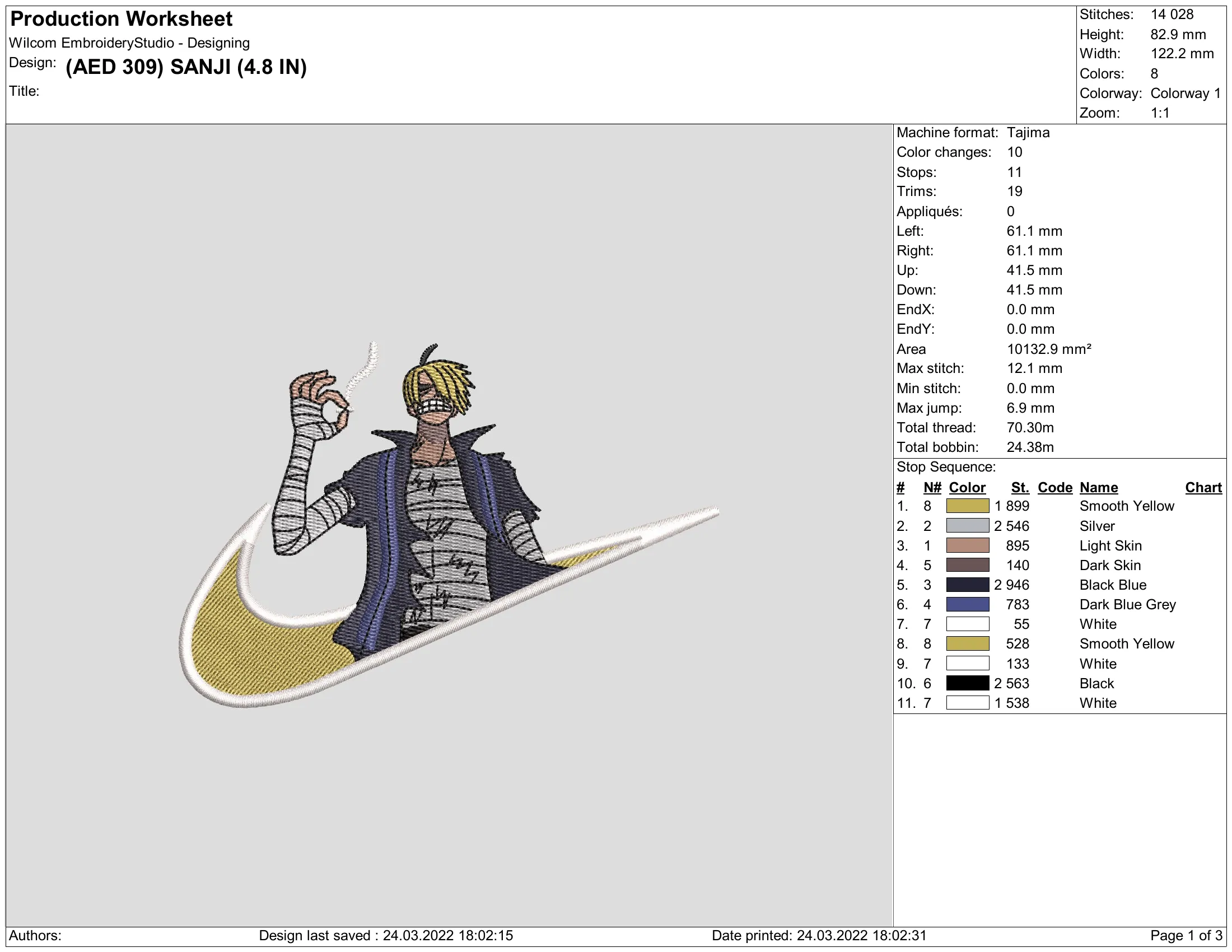Click the White swatch in stop 11

(968, 703)
